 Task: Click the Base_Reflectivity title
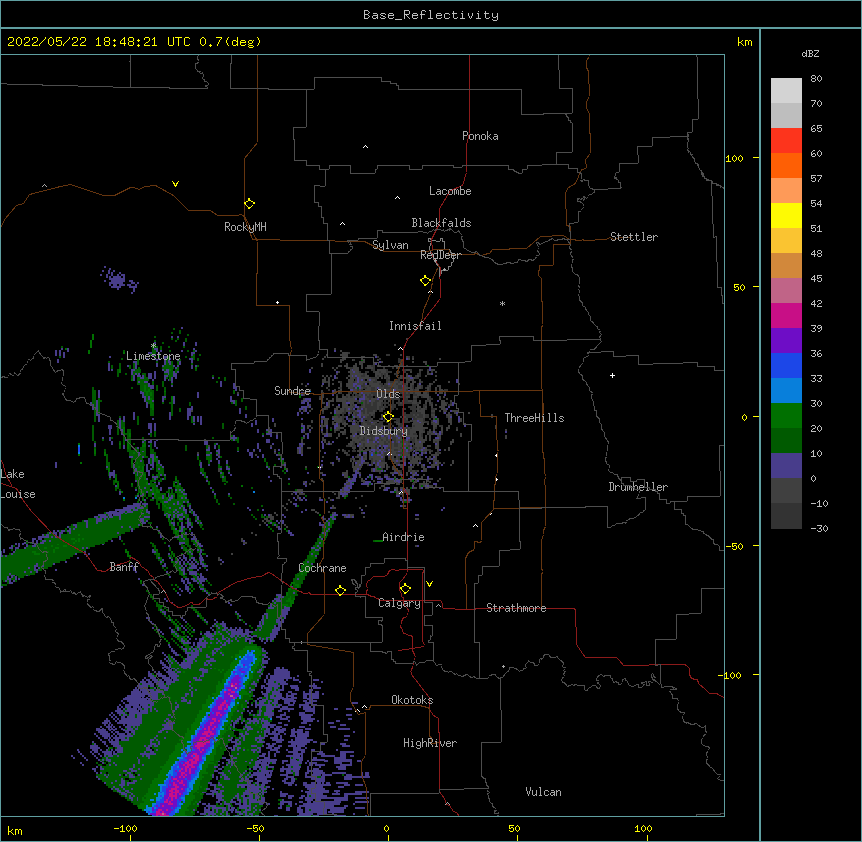coord(431,15)
